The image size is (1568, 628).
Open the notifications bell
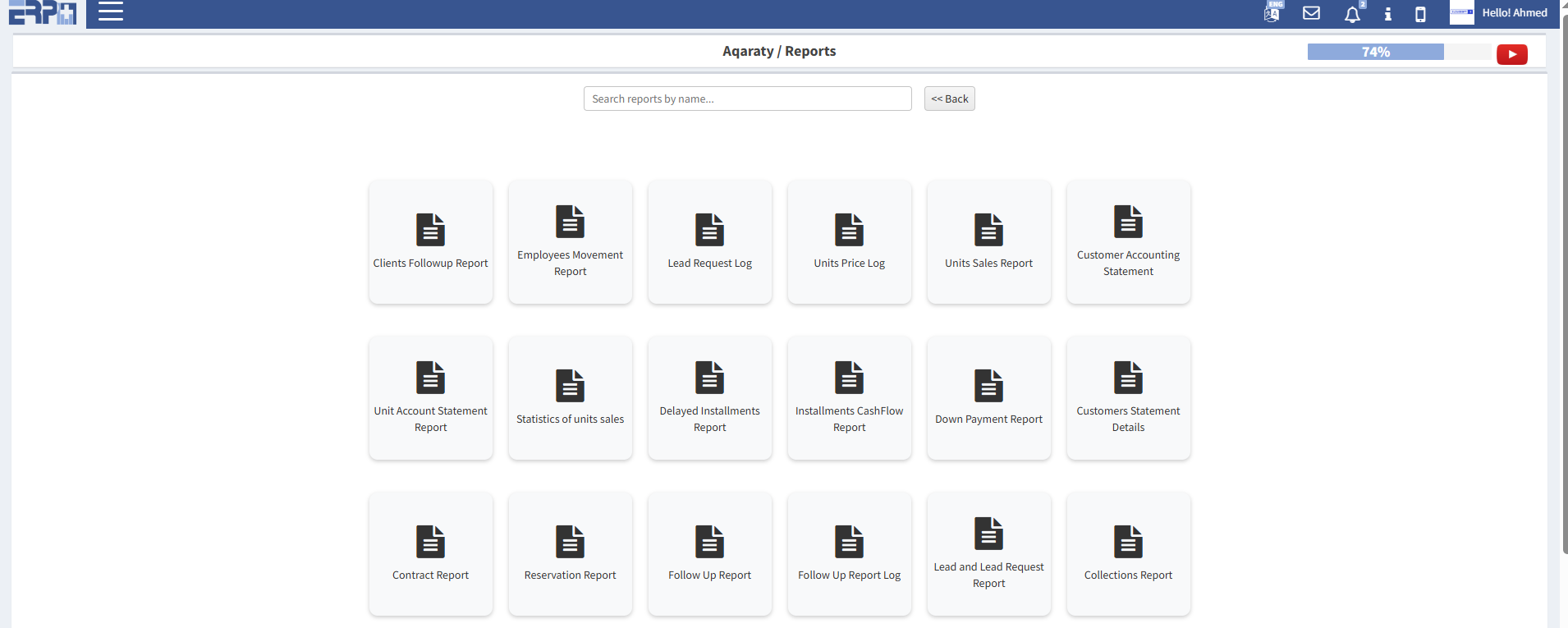point(1351,14)
